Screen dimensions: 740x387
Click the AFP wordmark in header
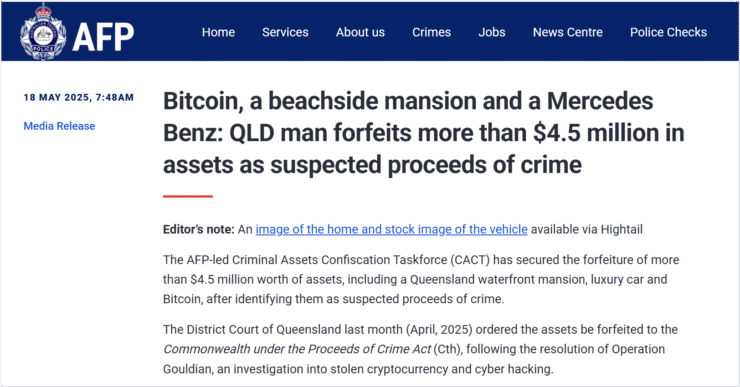point(103,37)
